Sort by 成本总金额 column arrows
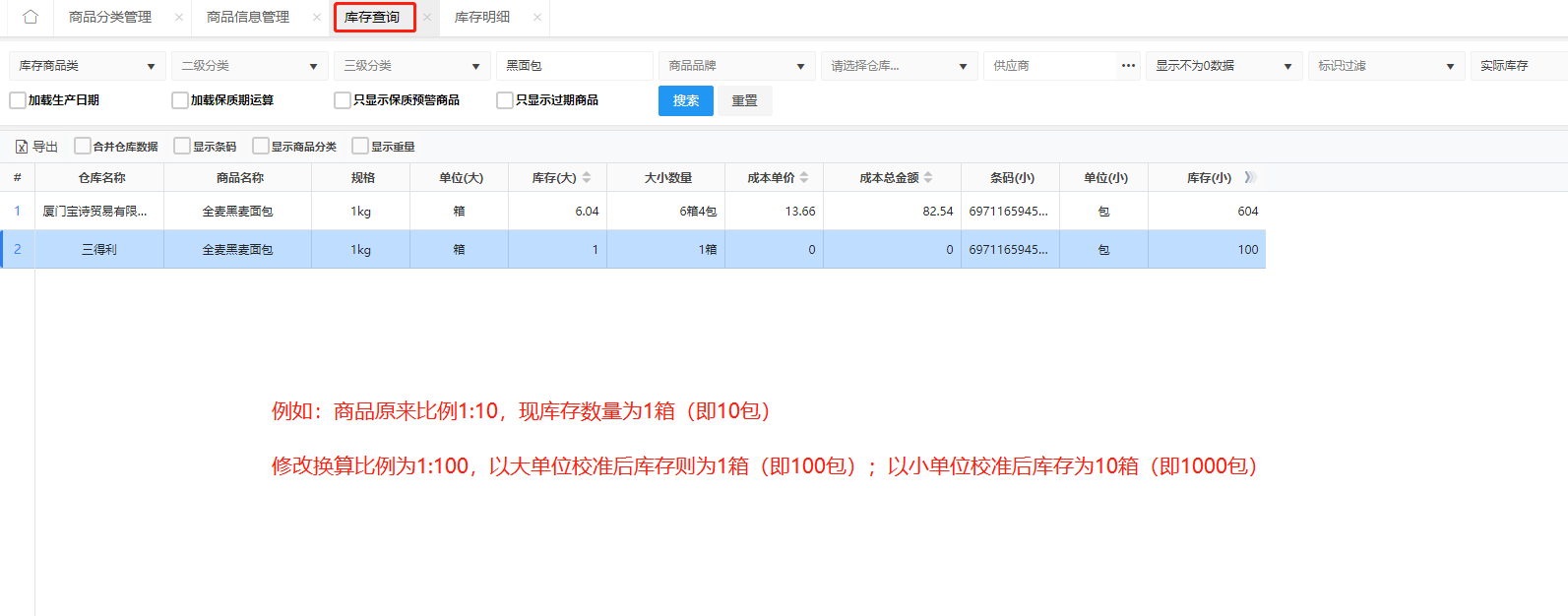 coord(928,178)
